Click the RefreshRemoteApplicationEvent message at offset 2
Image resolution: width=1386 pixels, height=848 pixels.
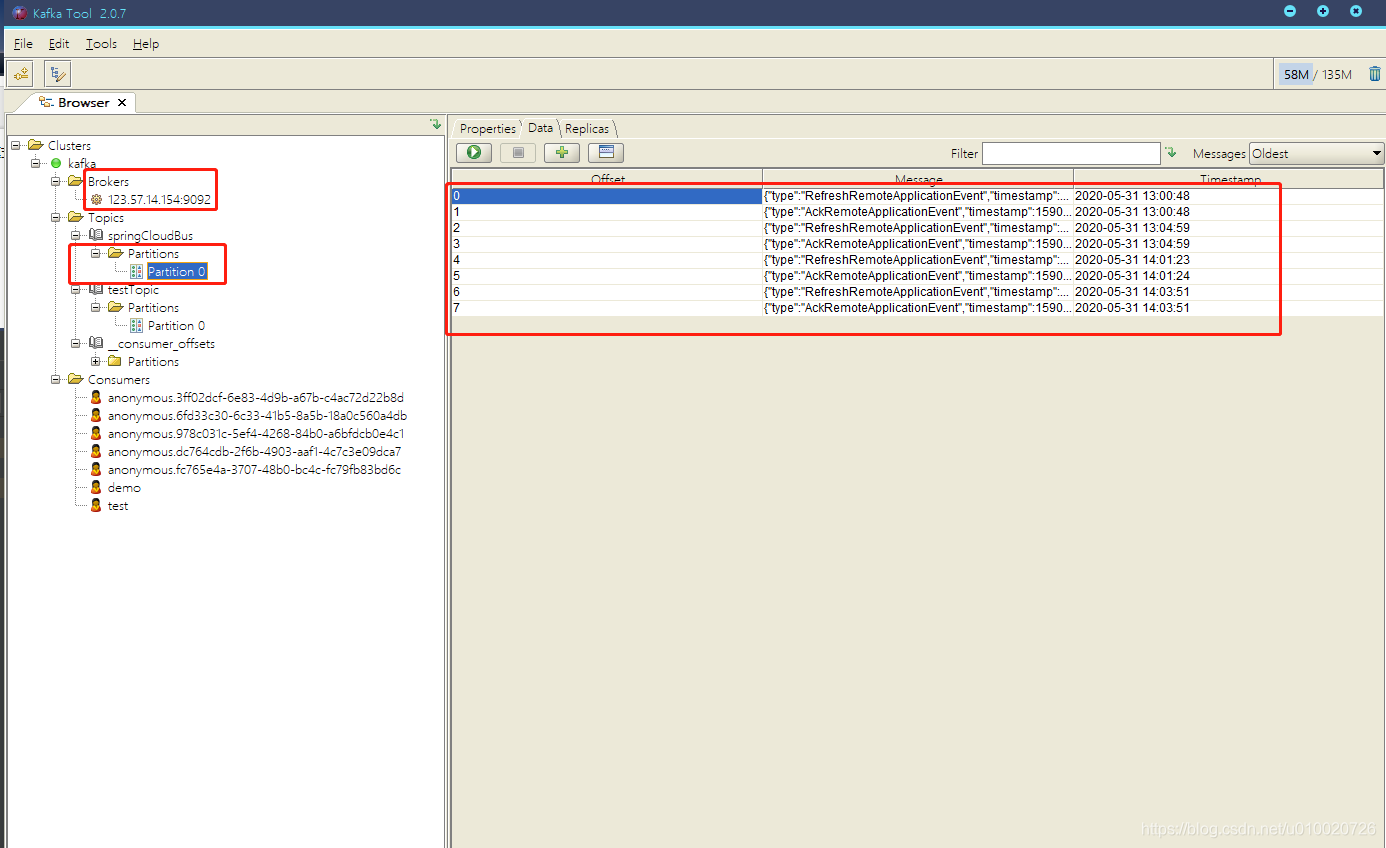917,228
